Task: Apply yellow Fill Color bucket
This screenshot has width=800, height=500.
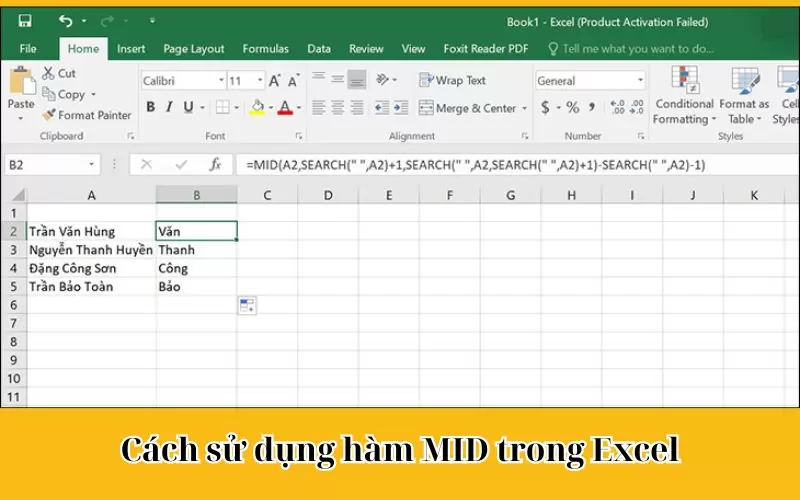Action: tap(257, 108)
